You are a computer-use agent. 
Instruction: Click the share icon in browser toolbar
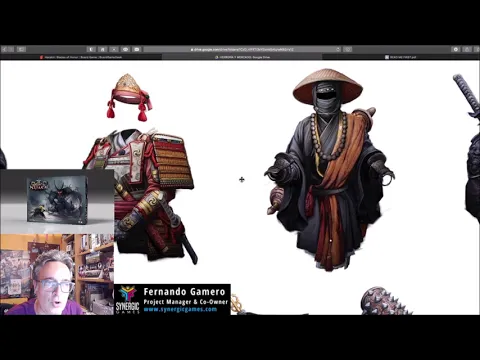[467, 49]
